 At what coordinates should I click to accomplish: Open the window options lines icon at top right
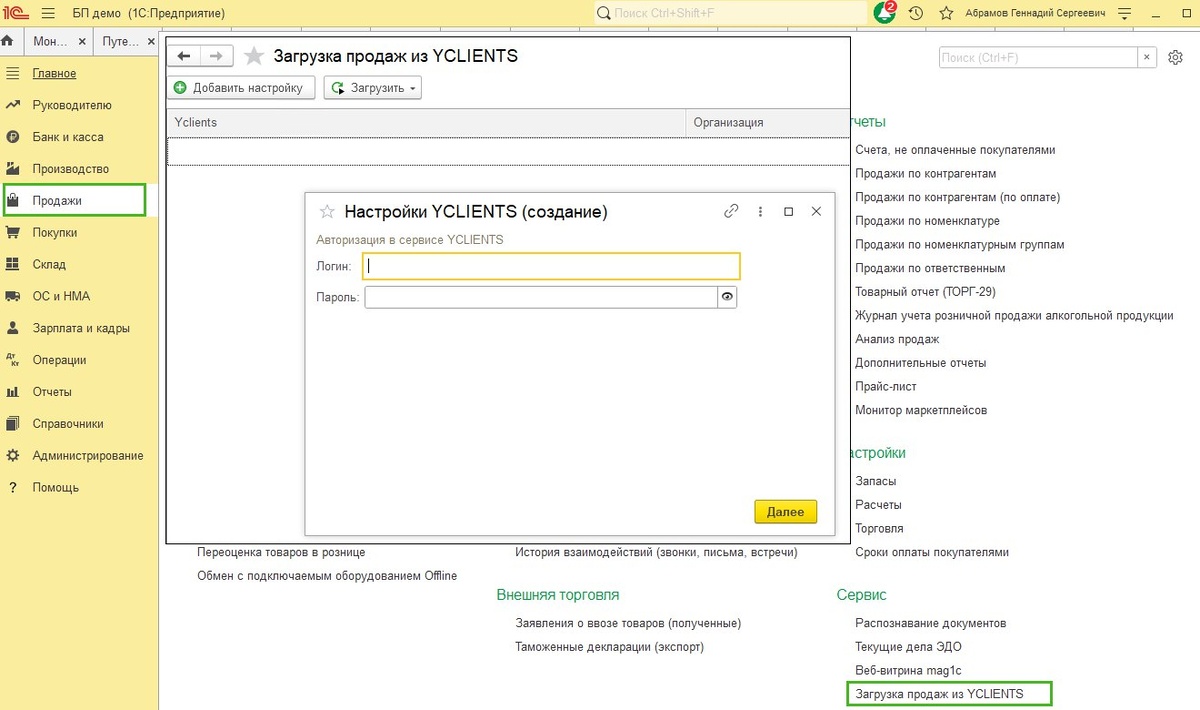(1125, 14)
